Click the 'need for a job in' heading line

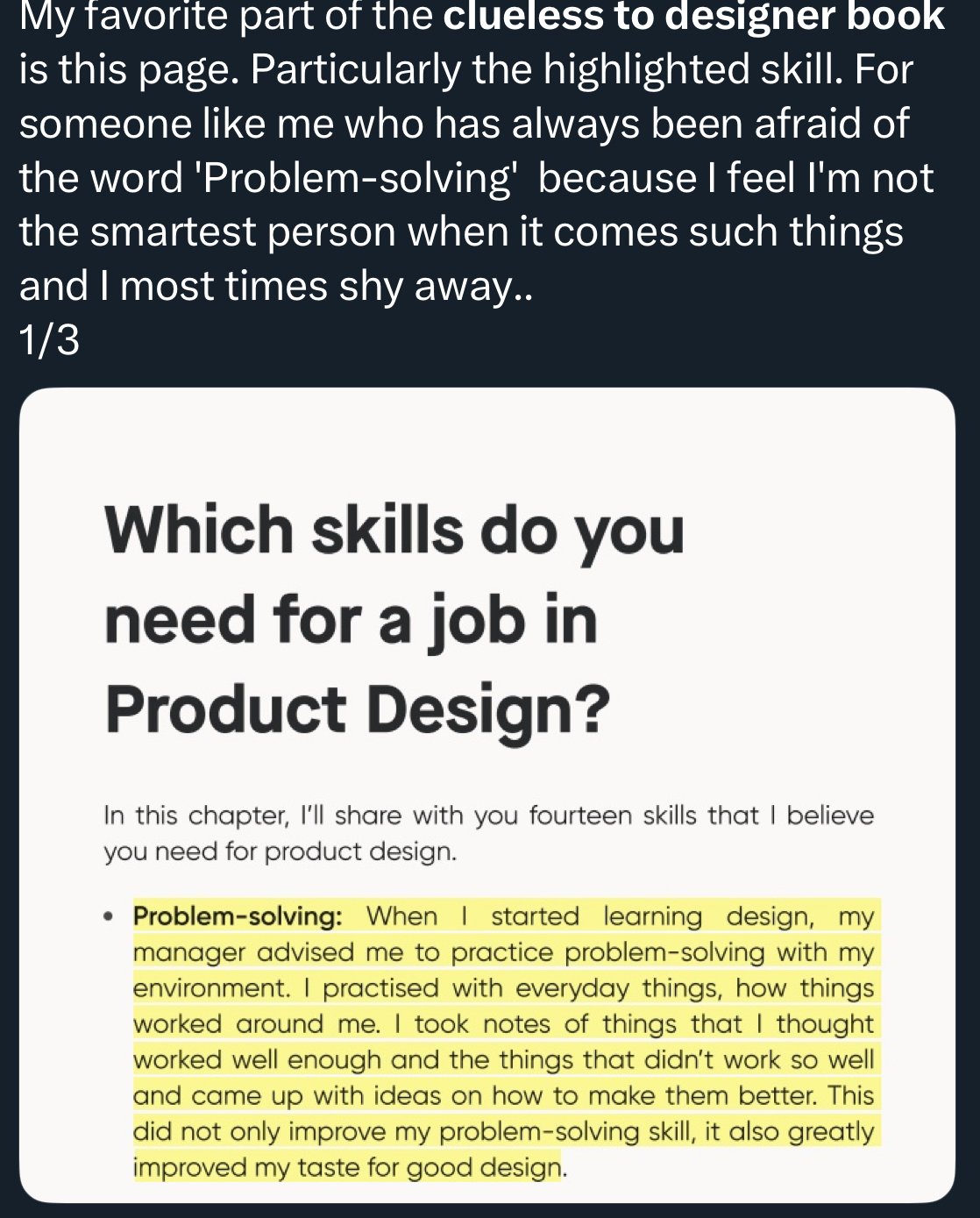tap(351, 621)
